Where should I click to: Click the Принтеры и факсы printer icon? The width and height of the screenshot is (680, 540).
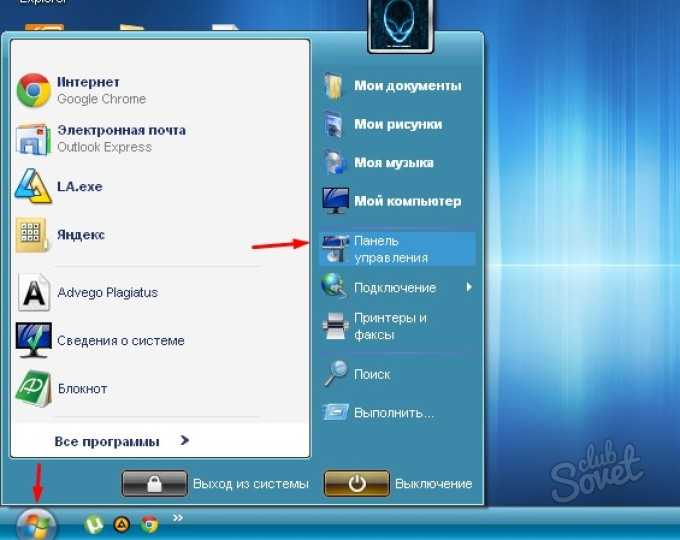(335, 326)
